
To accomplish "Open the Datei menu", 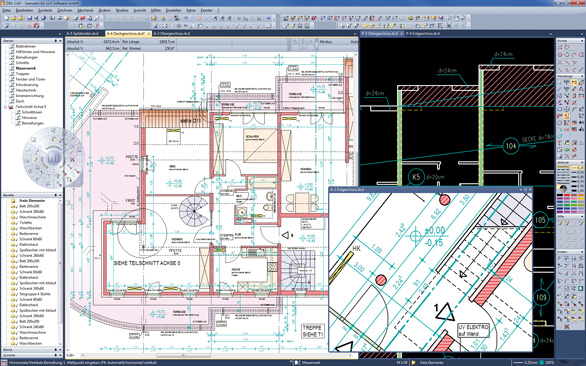I will [x=7, y=10].
